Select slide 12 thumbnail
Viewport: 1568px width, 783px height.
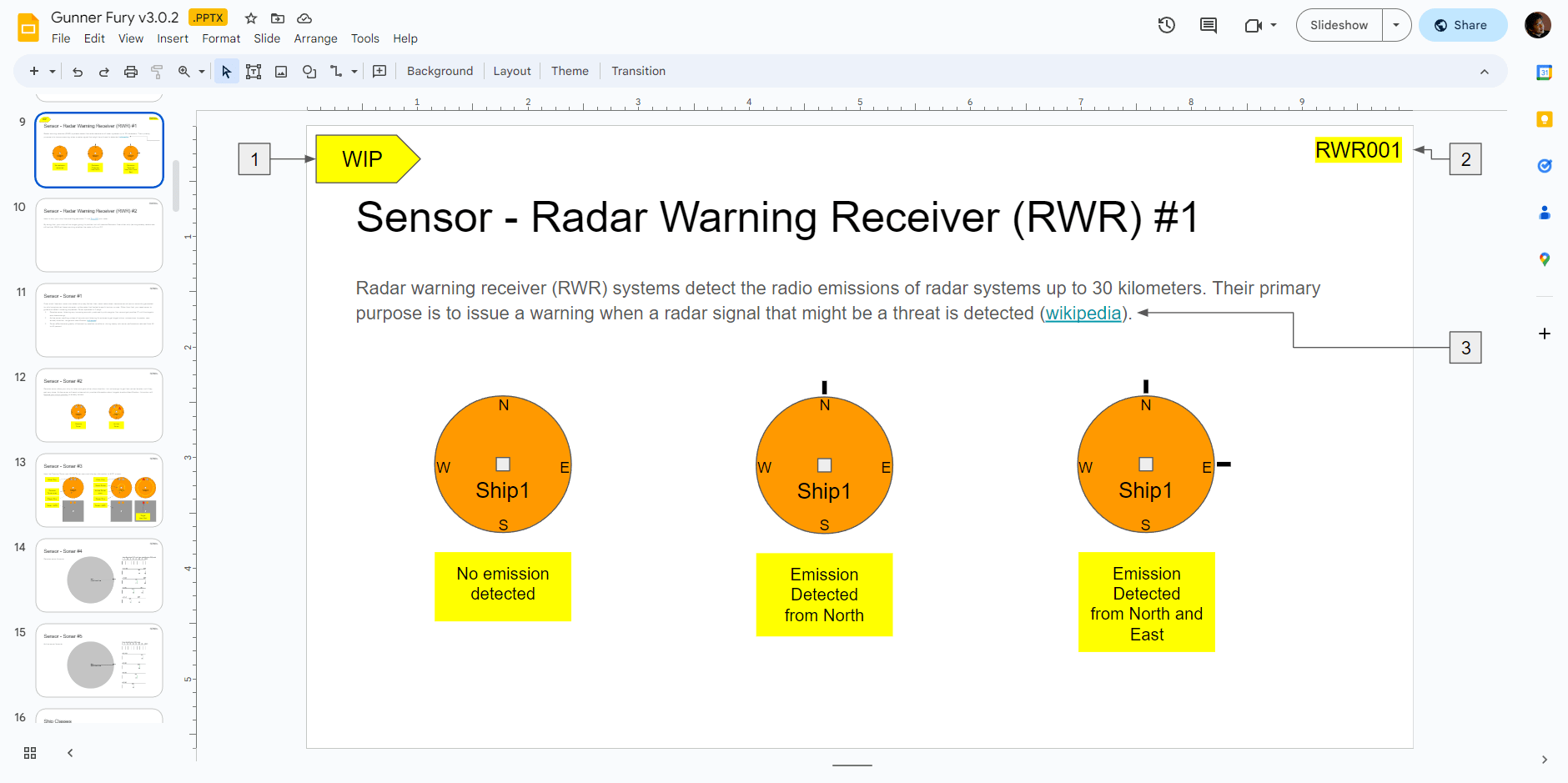pos(99,405)
